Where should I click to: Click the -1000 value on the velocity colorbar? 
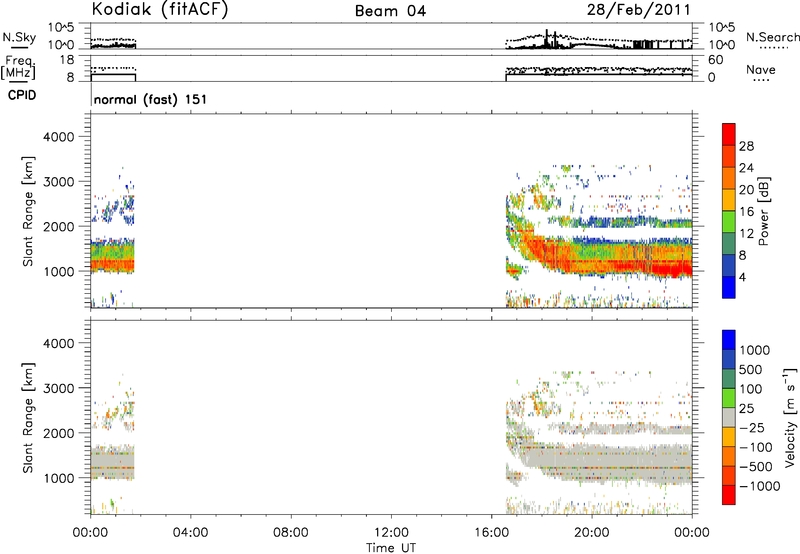pos(759,486)
